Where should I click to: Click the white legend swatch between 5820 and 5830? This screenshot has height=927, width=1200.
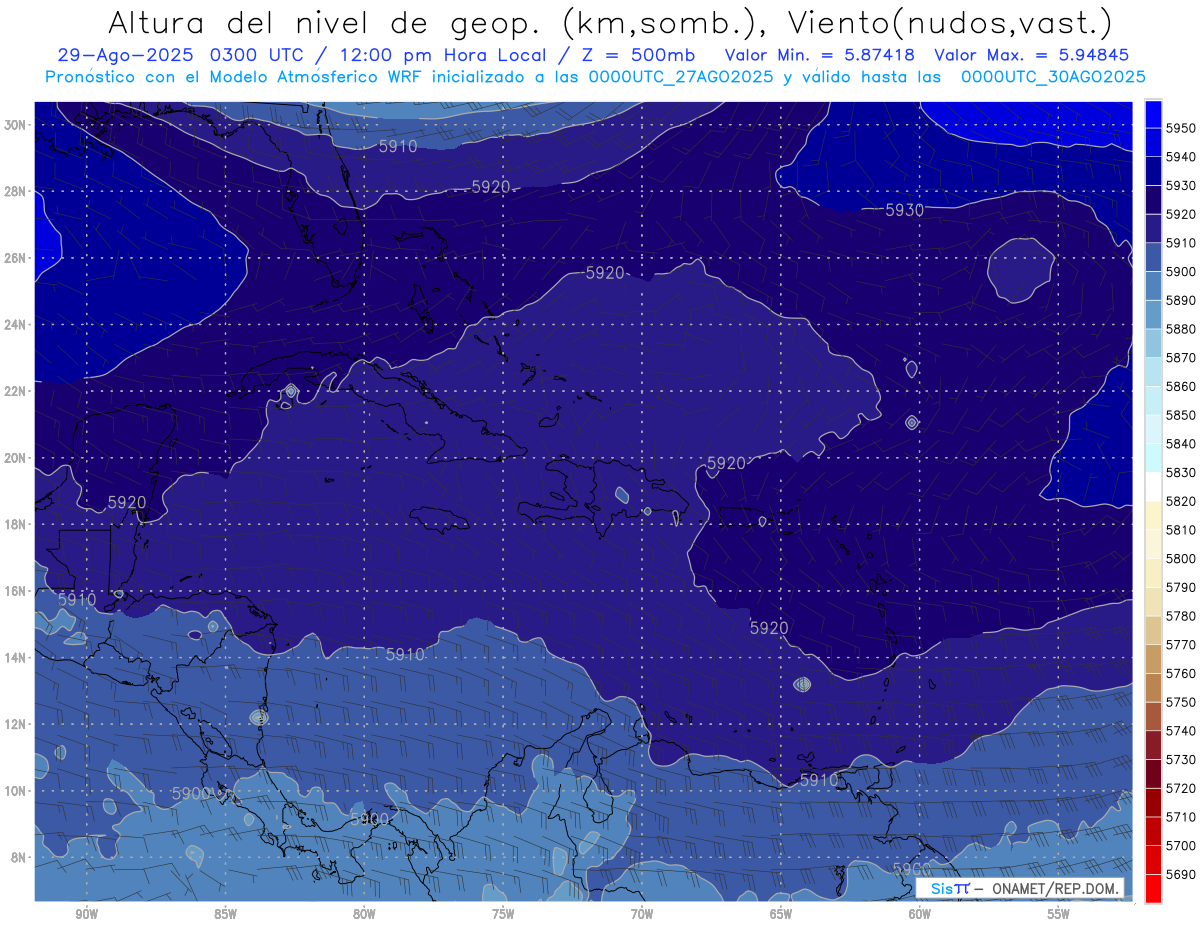[1153, 487]
